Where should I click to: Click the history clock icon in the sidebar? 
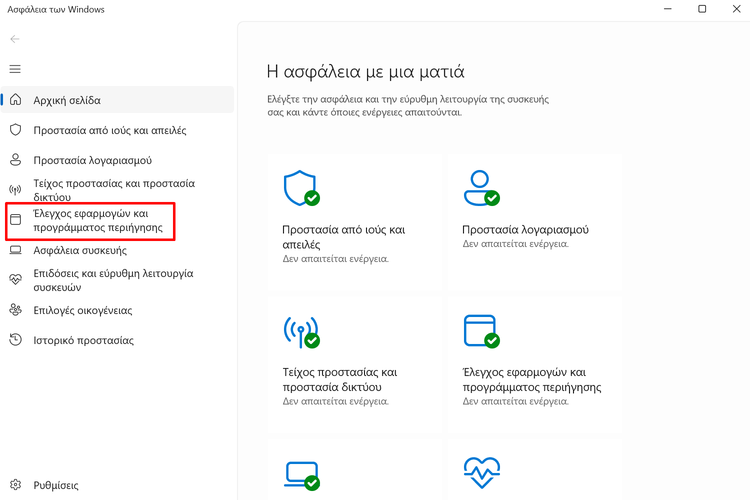coord(15,340)
